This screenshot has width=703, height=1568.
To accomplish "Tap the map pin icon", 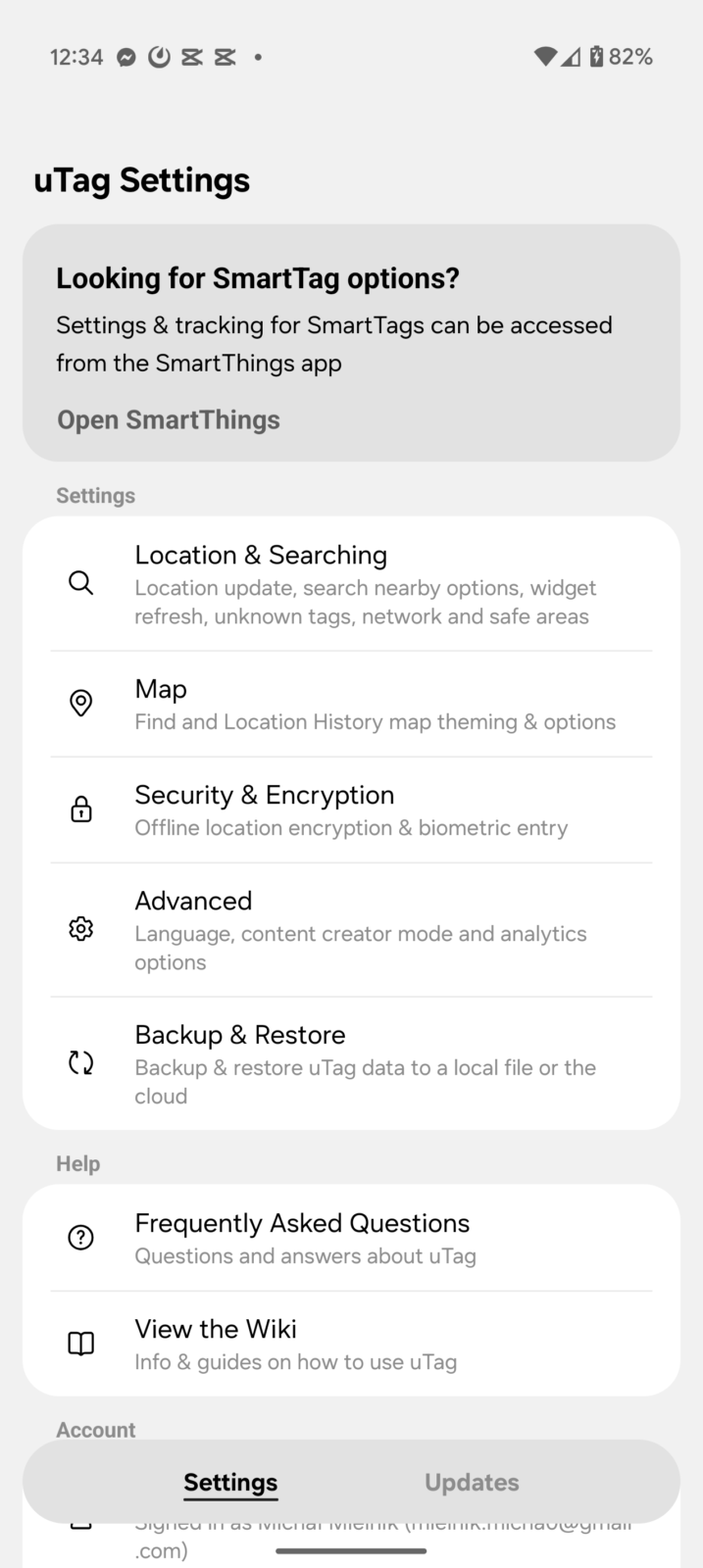I will point(81,704).
